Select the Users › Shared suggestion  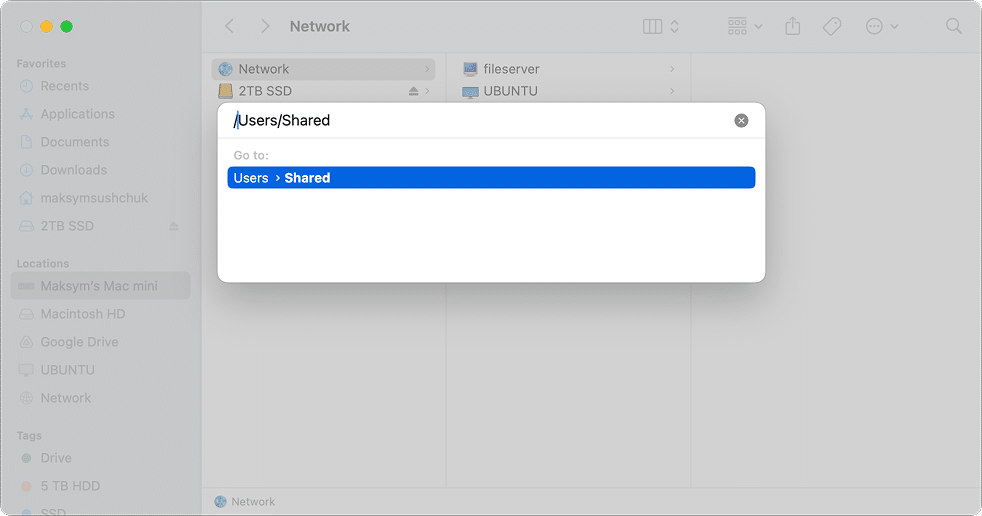[491, 178]
